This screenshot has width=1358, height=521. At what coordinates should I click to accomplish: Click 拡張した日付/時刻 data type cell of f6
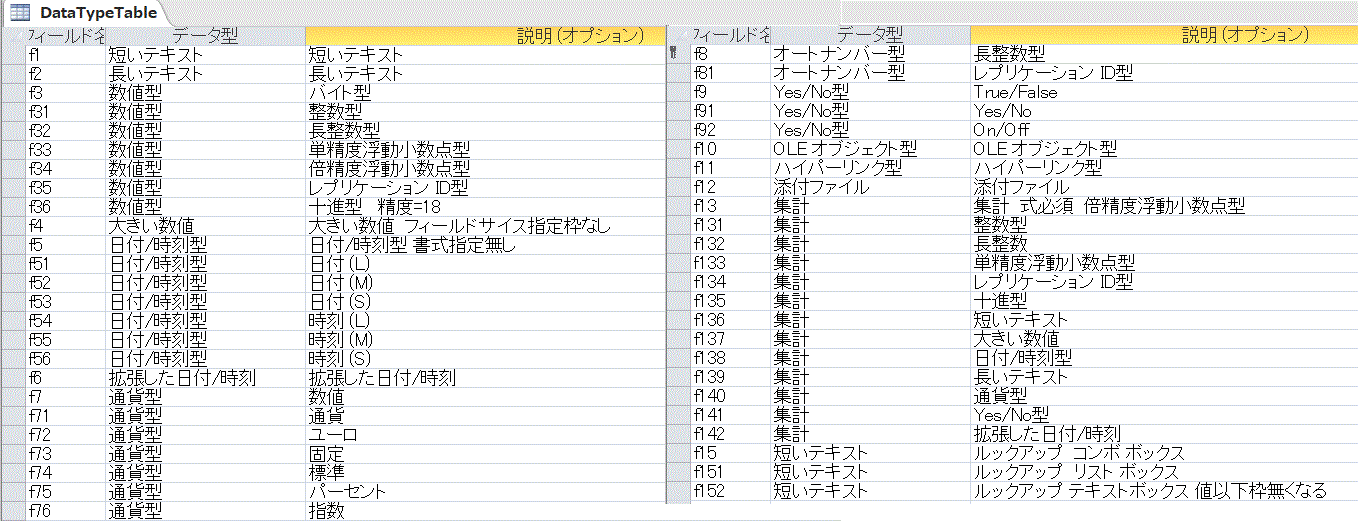tap(206, 377)
